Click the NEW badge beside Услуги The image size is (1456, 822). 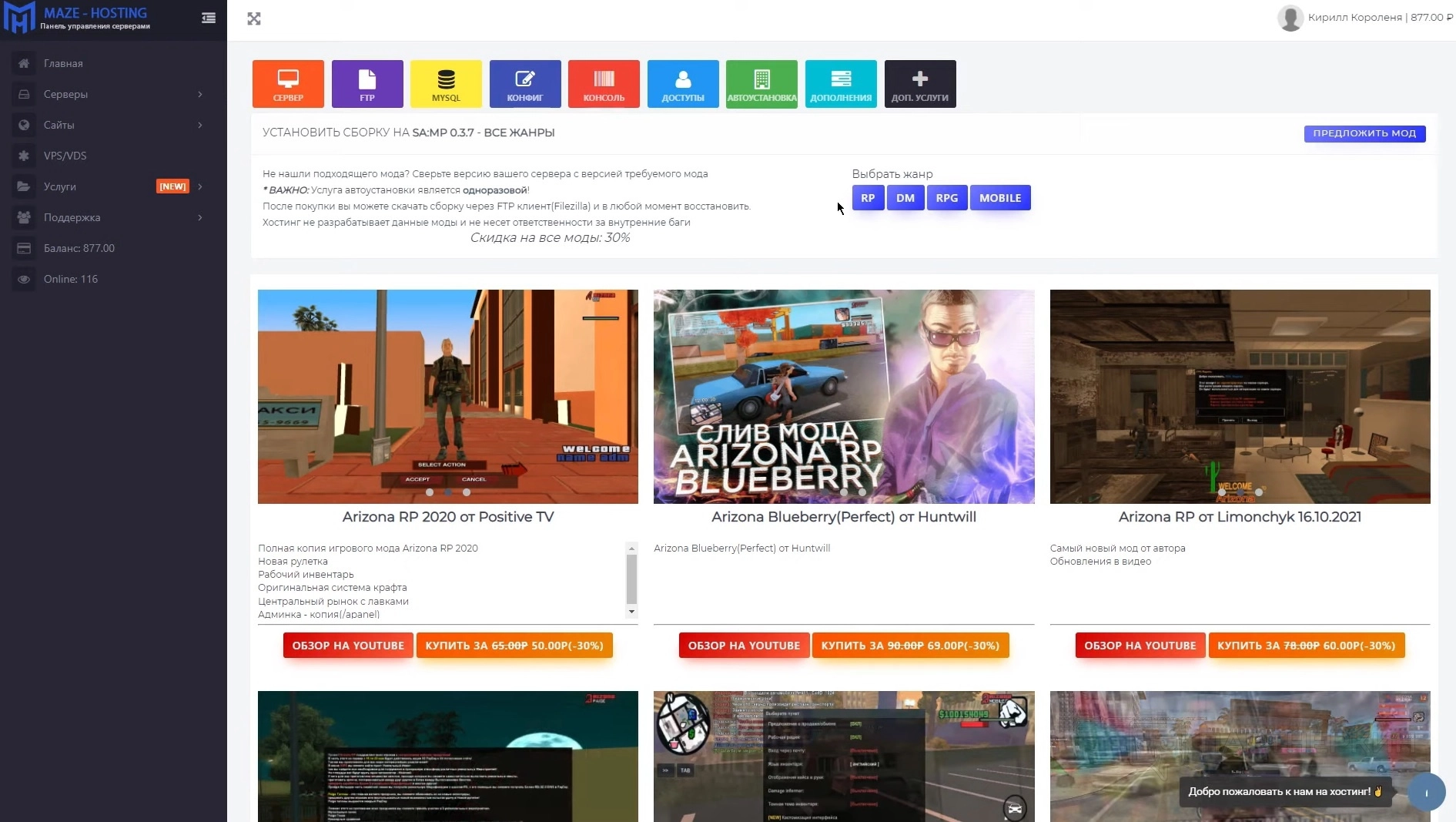tap(172, 186)
